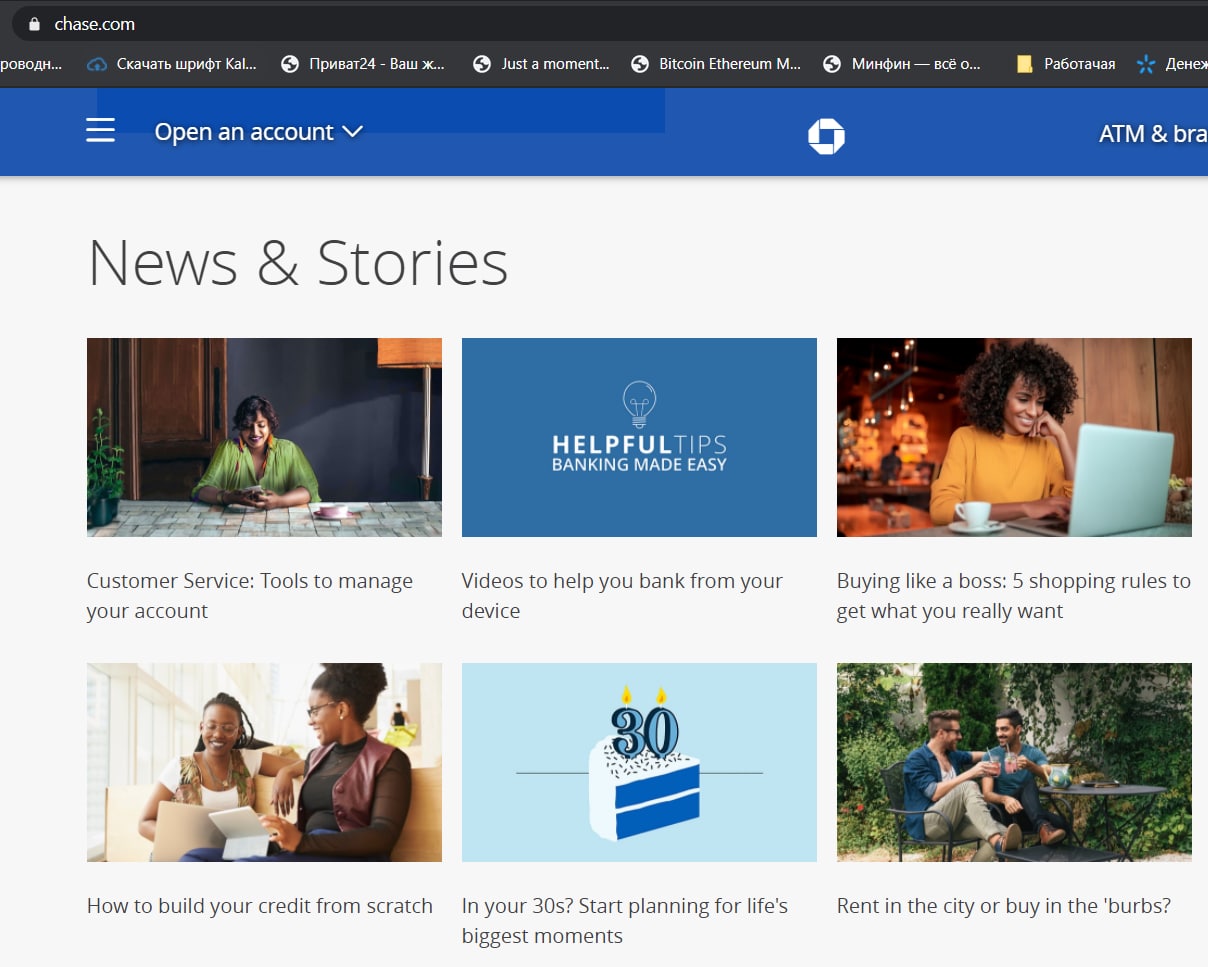Open Buying like a boss article link

point(1014,596)
